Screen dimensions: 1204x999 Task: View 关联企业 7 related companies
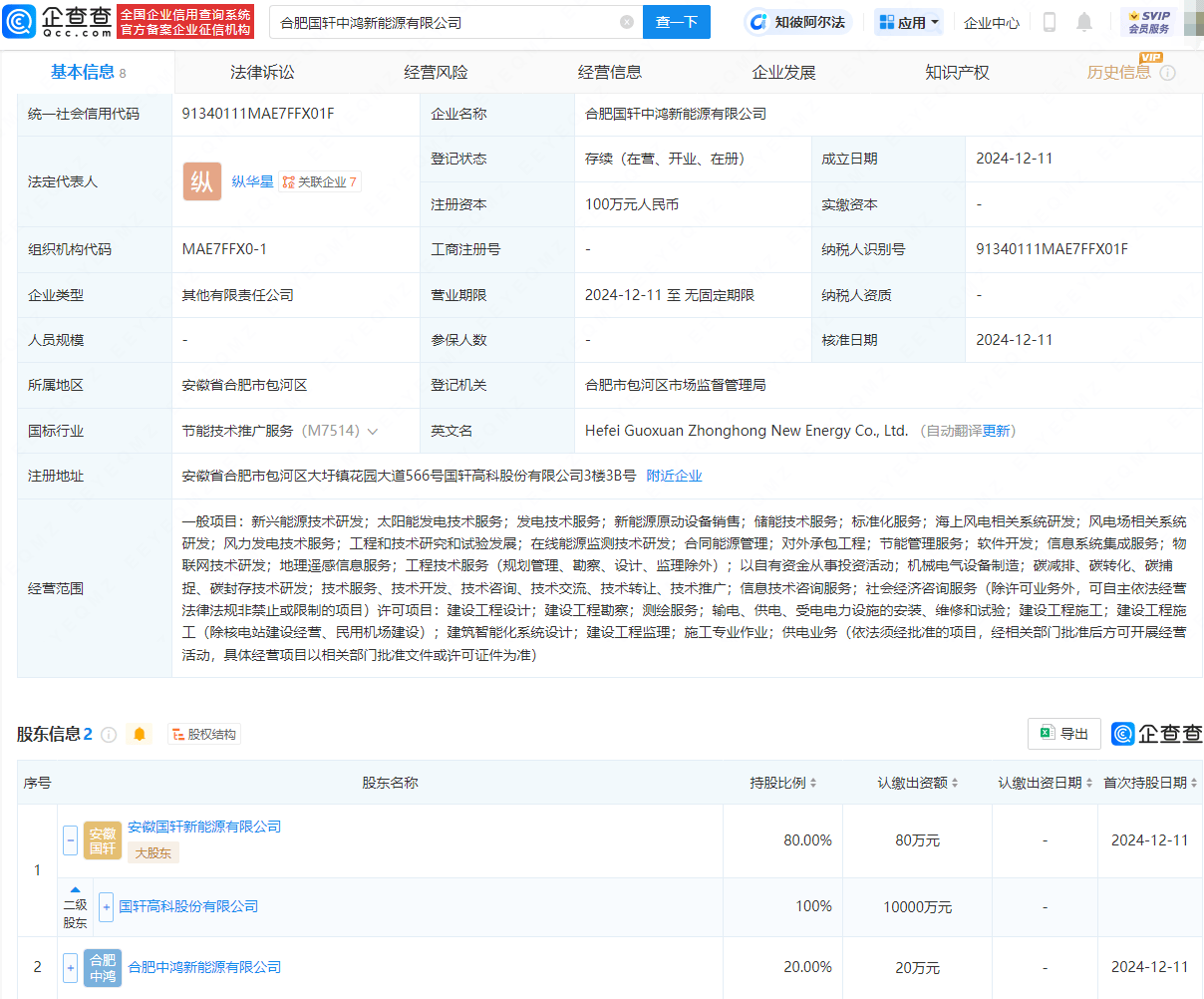coord(320,181)
